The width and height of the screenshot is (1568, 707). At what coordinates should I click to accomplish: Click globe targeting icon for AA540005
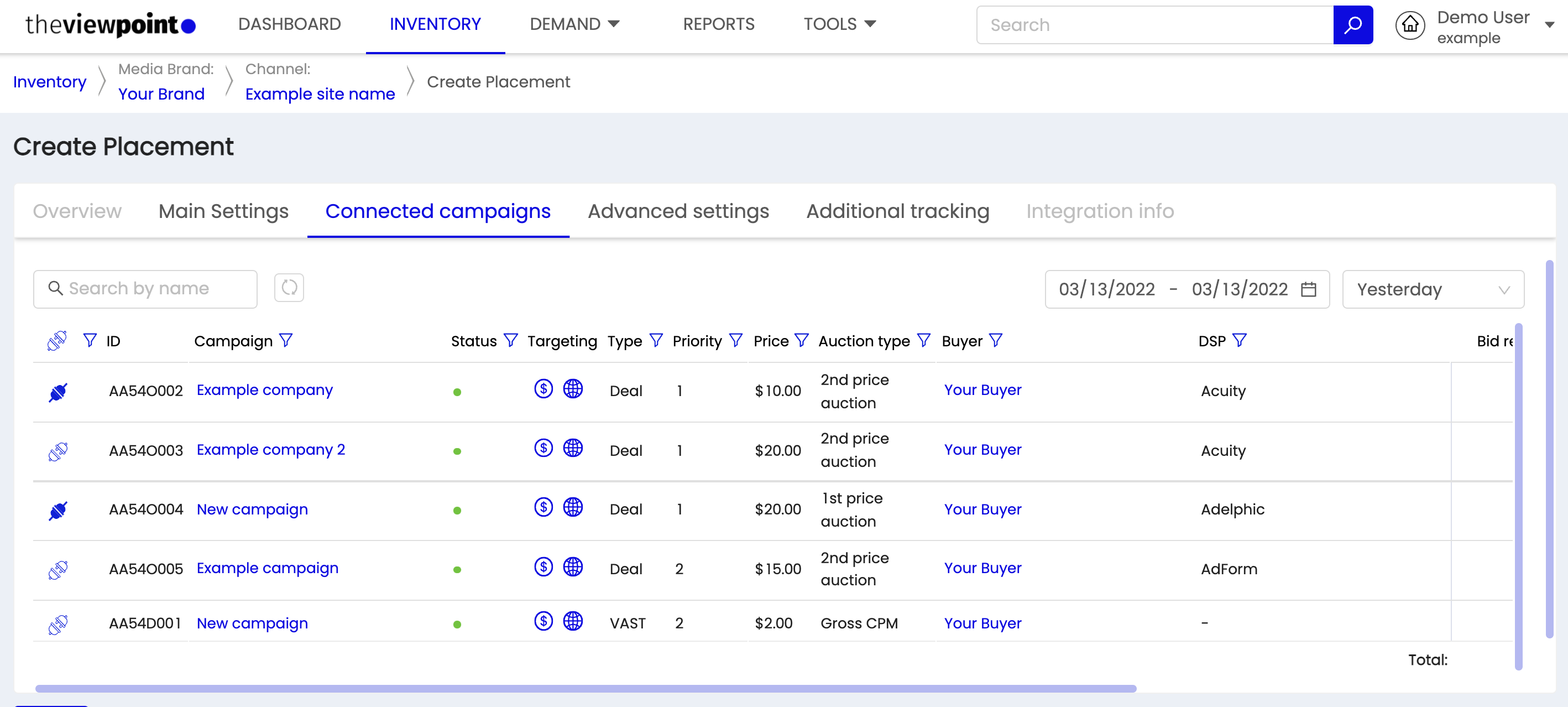(573, 567)
